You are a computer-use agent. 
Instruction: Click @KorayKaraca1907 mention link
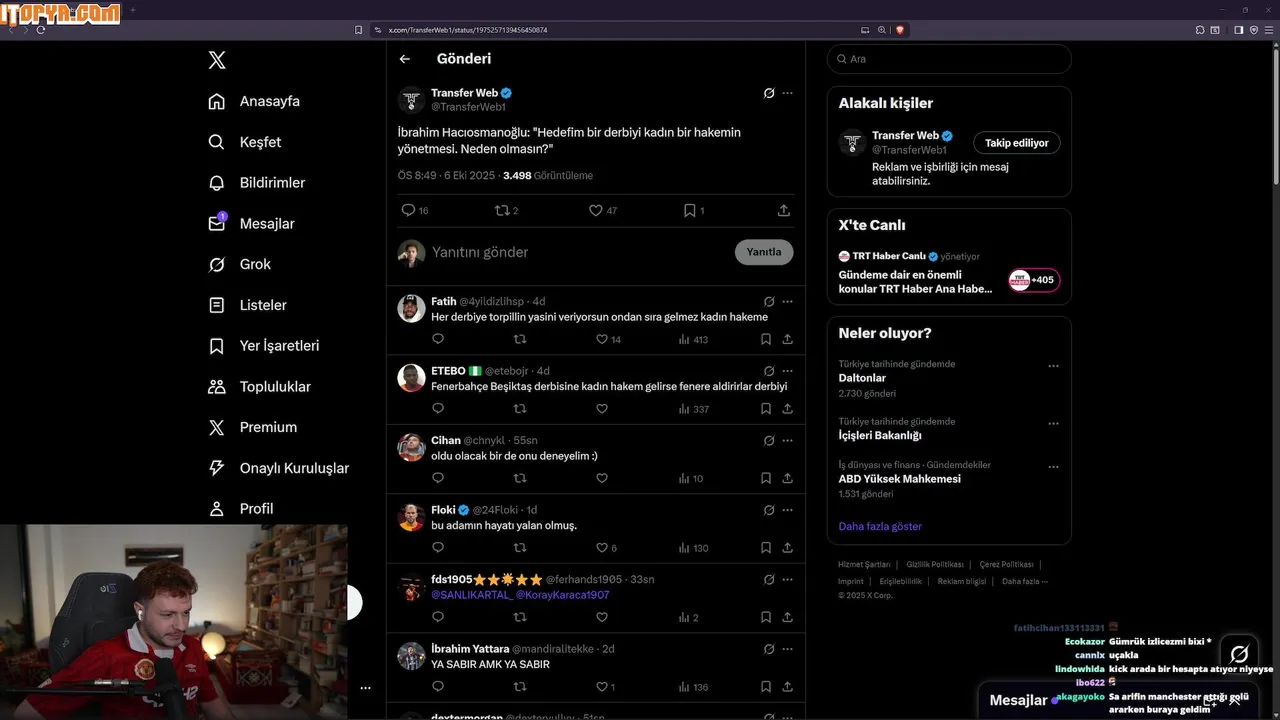tap(563, 595)
